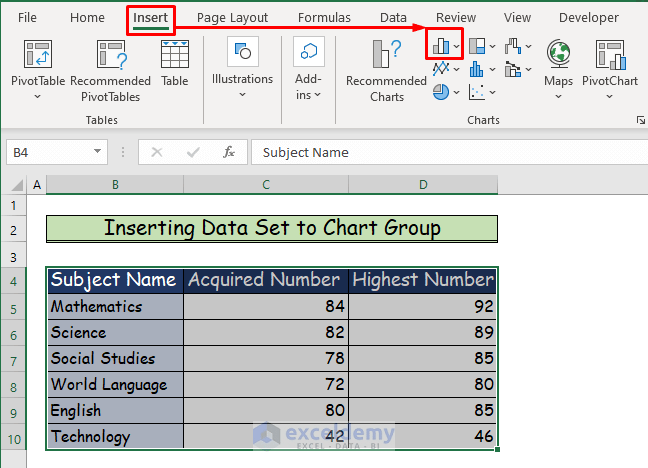Select the title cell Inserting Data Set to Chart Group
The width and height of the screenshot is (648, 468).
point(272,229)
